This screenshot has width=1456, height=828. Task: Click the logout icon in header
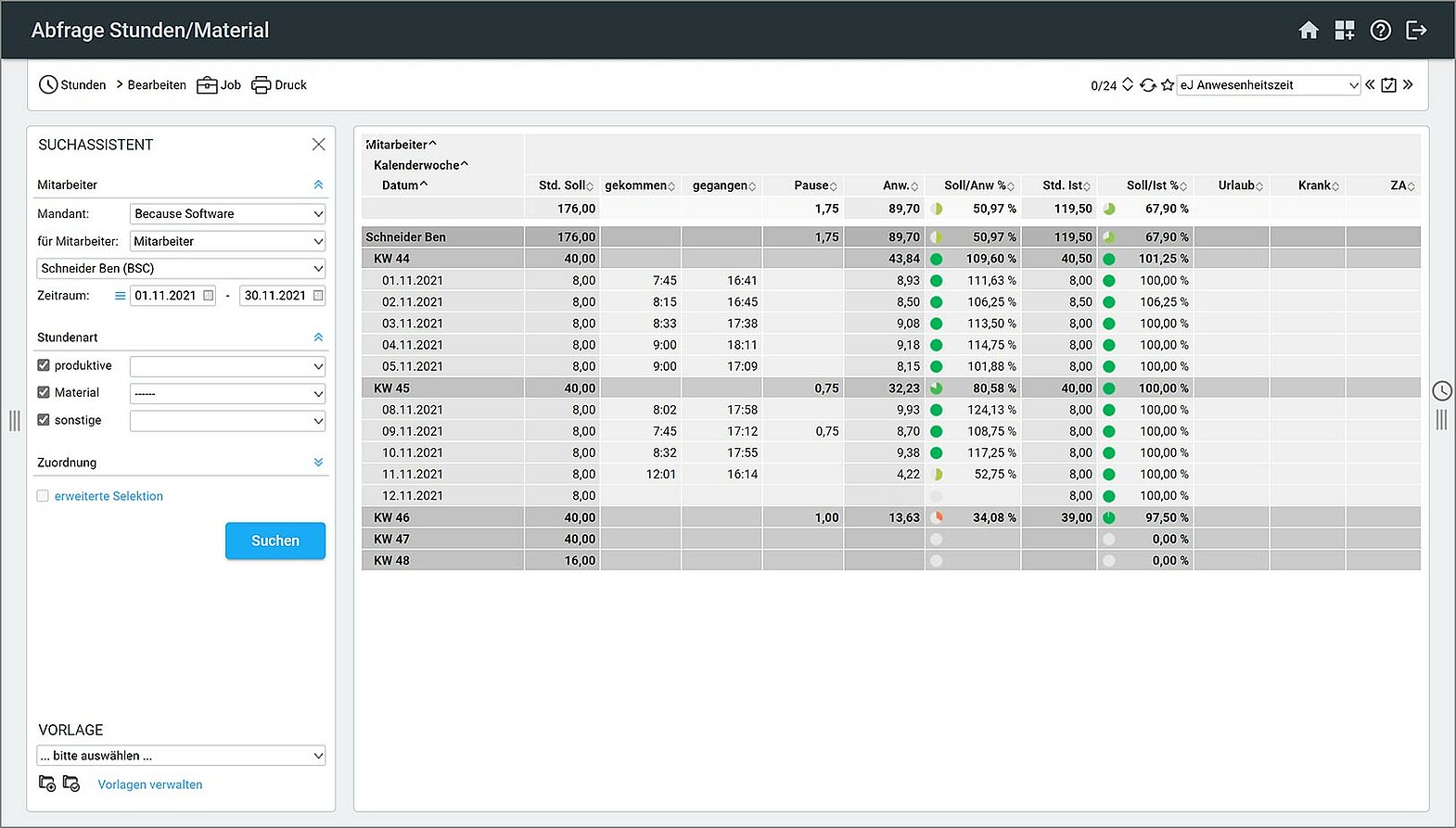tap(1416, 31)
